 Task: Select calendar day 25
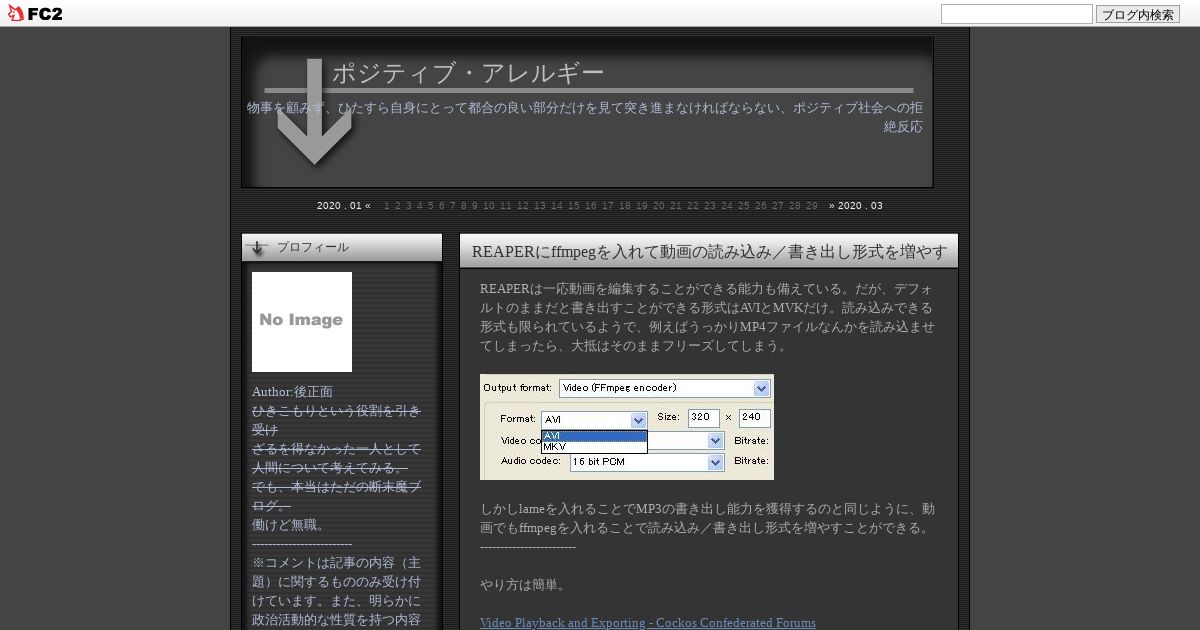click(743, 206)
